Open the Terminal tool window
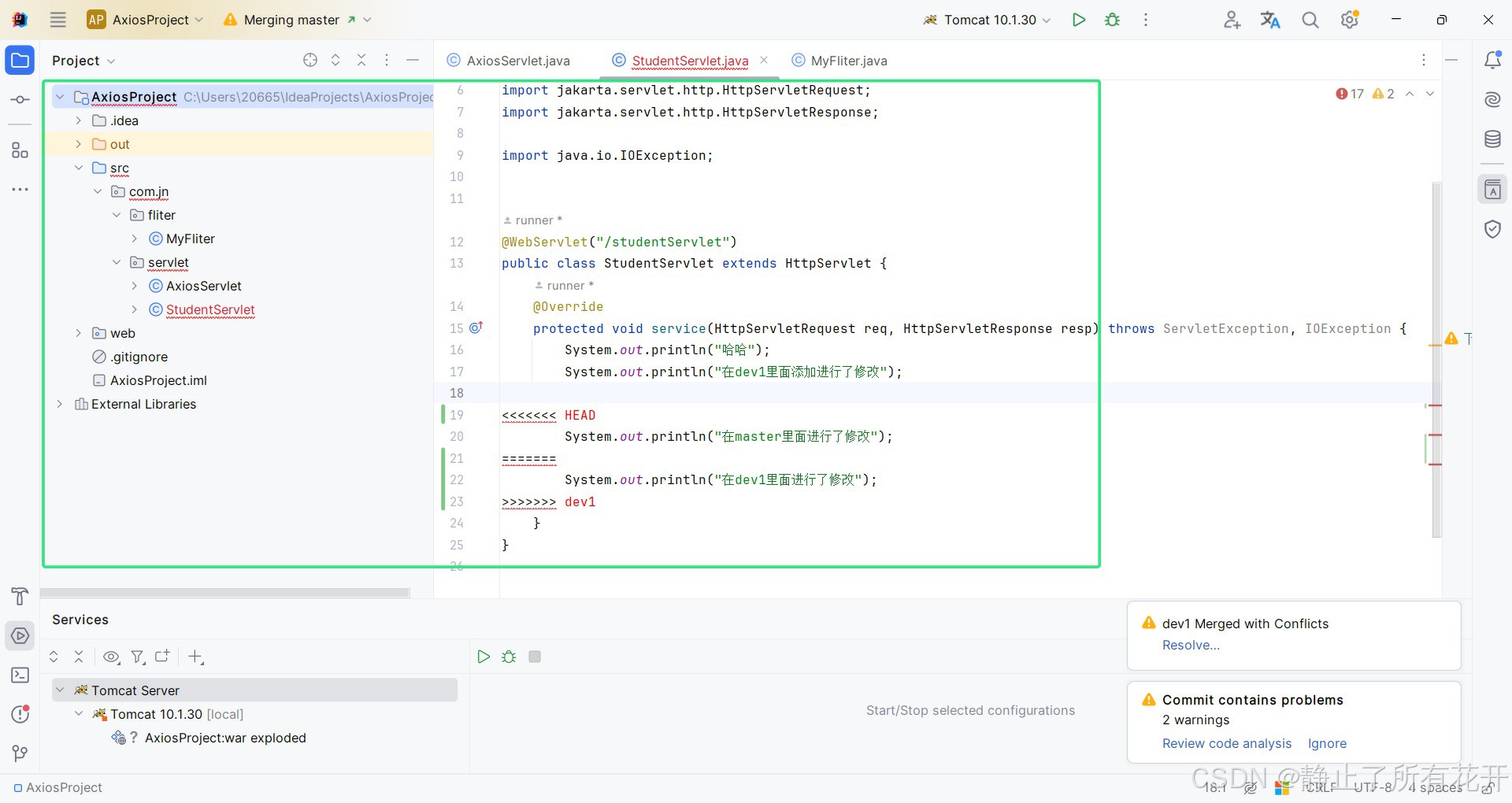This screenshot has height=803, width=1512. coord(20,675)
